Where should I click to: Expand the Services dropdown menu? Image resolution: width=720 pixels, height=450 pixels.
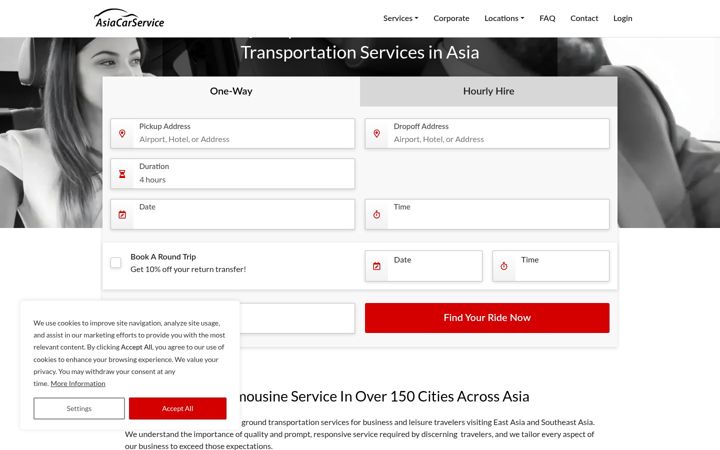click(x=400, y=18)
